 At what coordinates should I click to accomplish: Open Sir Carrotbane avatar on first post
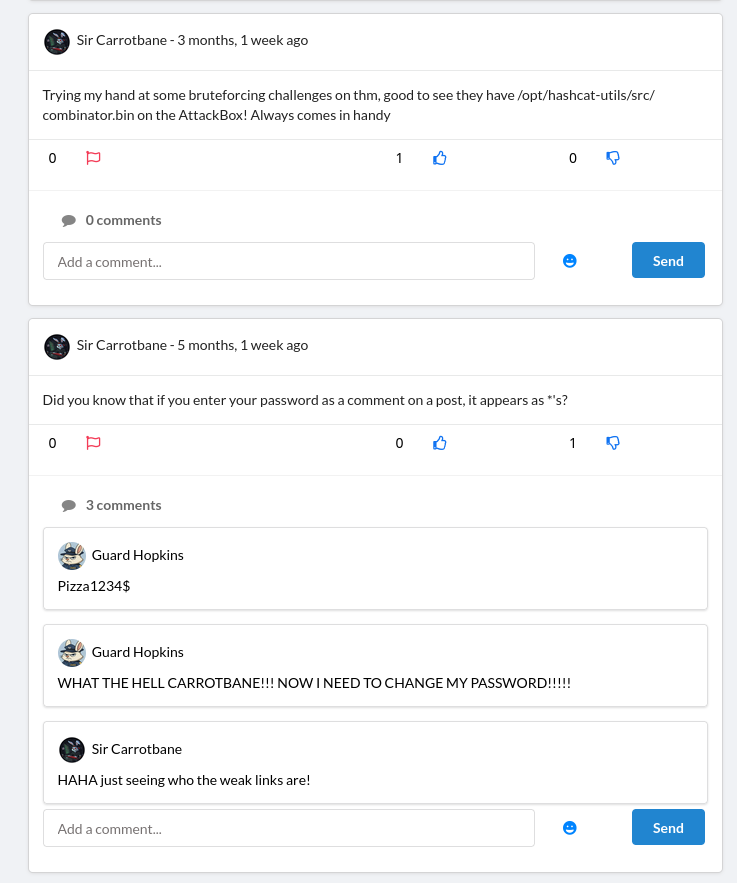[57, 41]
